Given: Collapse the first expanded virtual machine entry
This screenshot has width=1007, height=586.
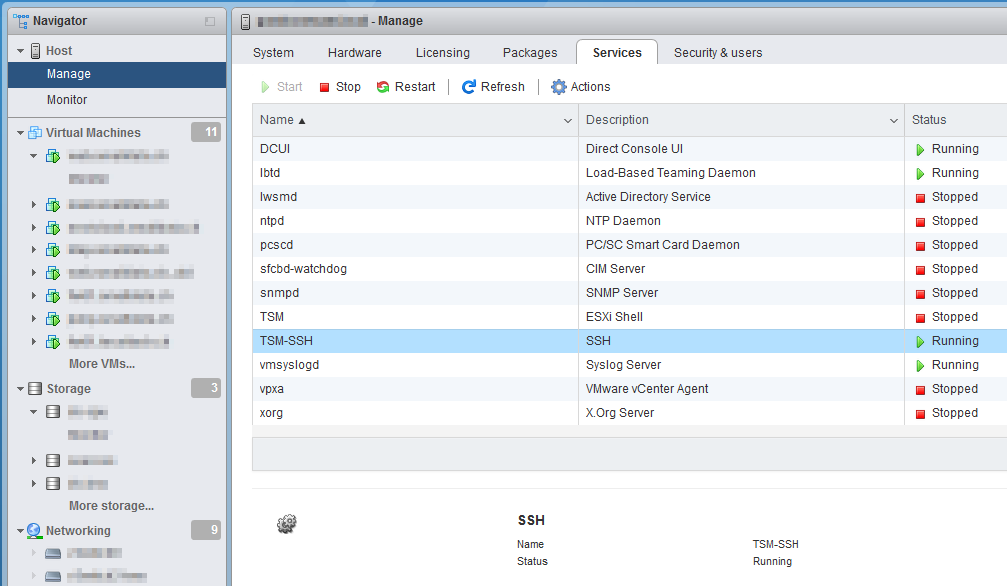Looking at the screenshot, I should tap(33, 155).
